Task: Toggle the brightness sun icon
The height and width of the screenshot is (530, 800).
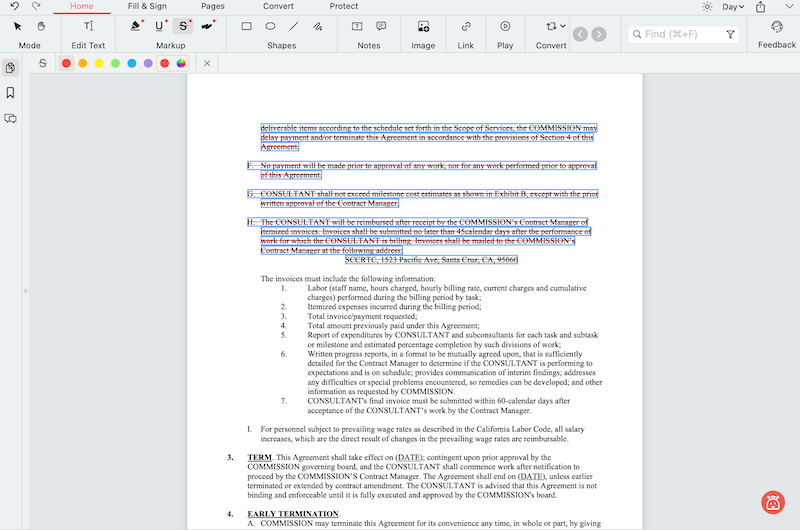Action: [707, 7]
